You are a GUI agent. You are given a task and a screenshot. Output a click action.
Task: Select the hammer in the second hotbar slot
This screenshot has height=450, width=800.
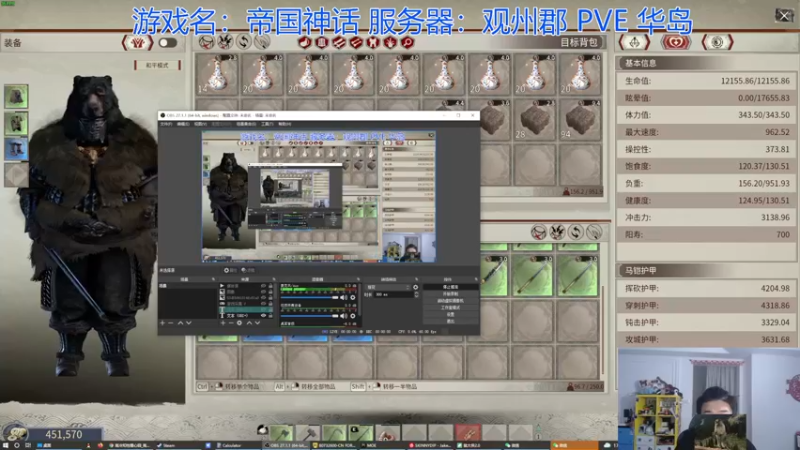(308, 433)
